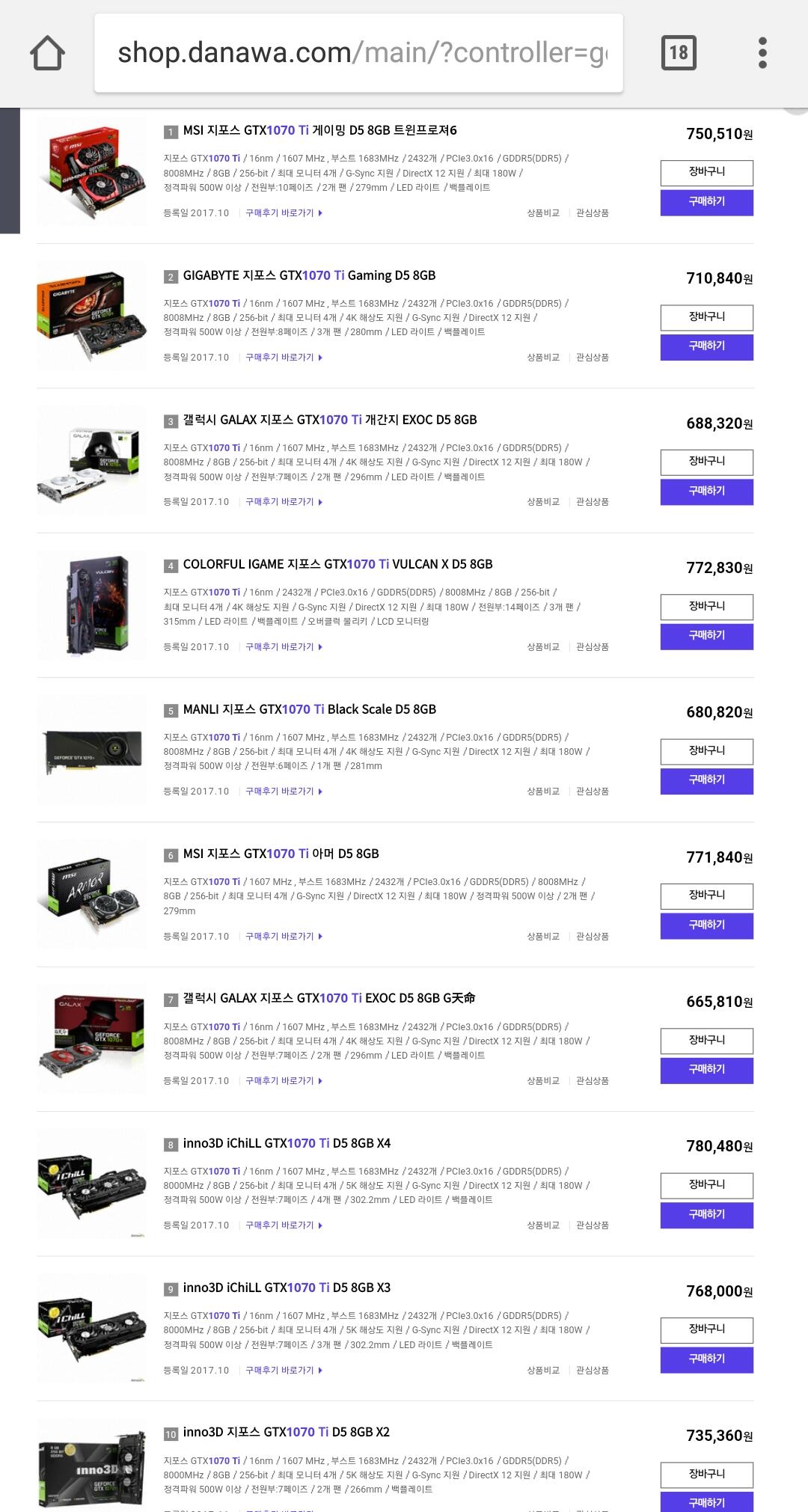
Task: Add 735,360원 inno3D X2 to 장바구니
Action: point(706,1474)
